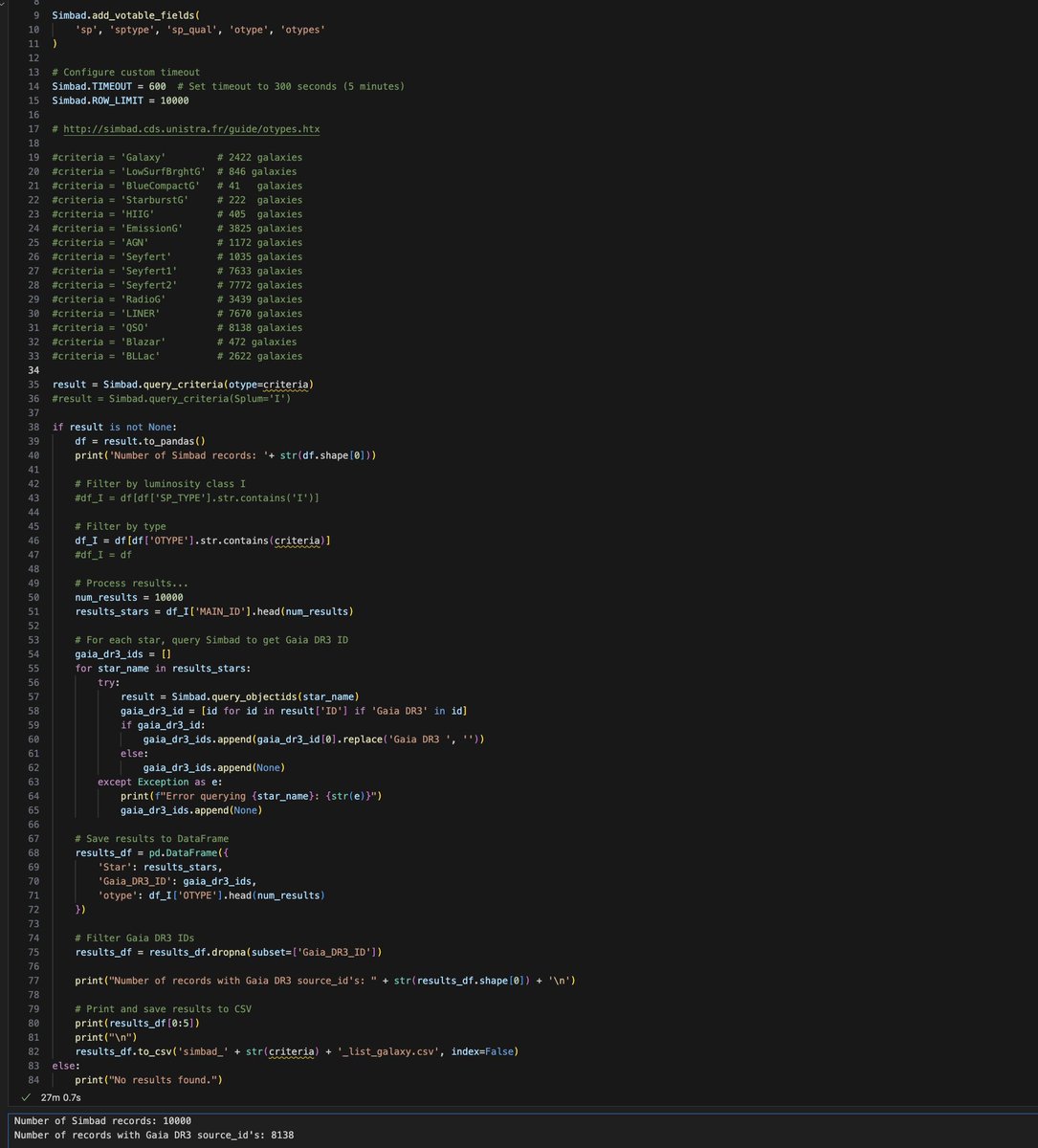Click the green cell success checkmark
Image resolution: width=1038 pixels, height=1148 pixels.
pos(26,1097)
